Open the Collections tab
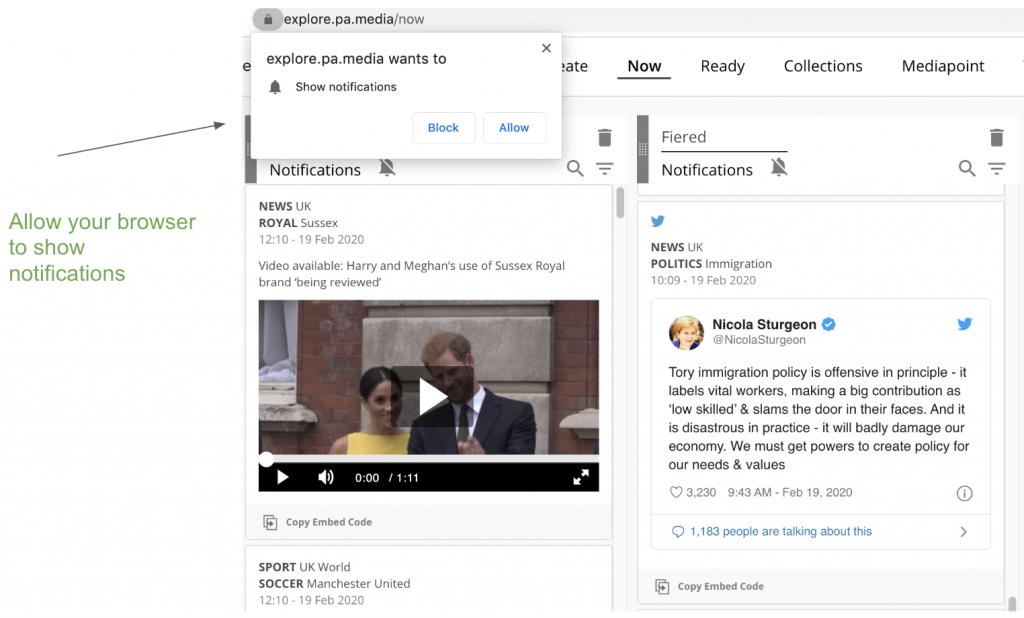 pyautogui.click(x=822, y=66)
